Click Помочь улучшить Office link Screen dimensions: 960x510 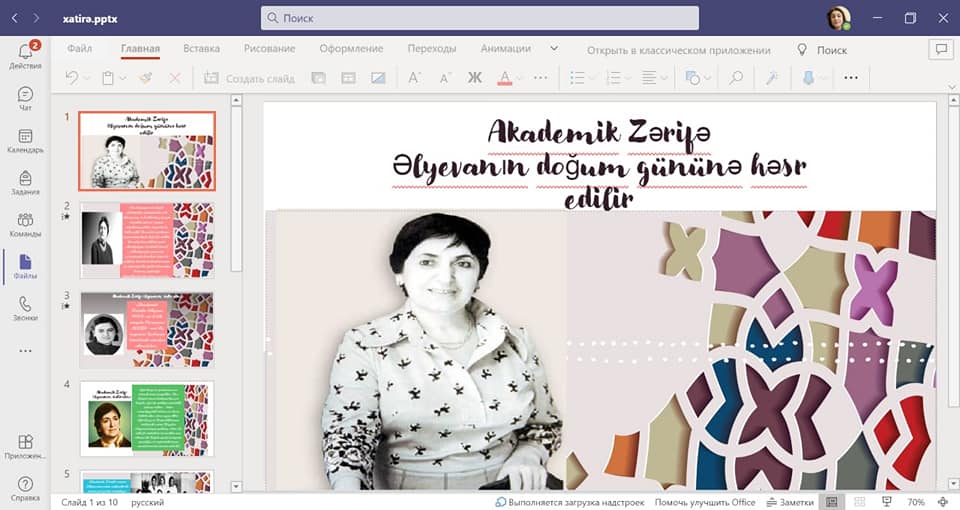point(705,502)
